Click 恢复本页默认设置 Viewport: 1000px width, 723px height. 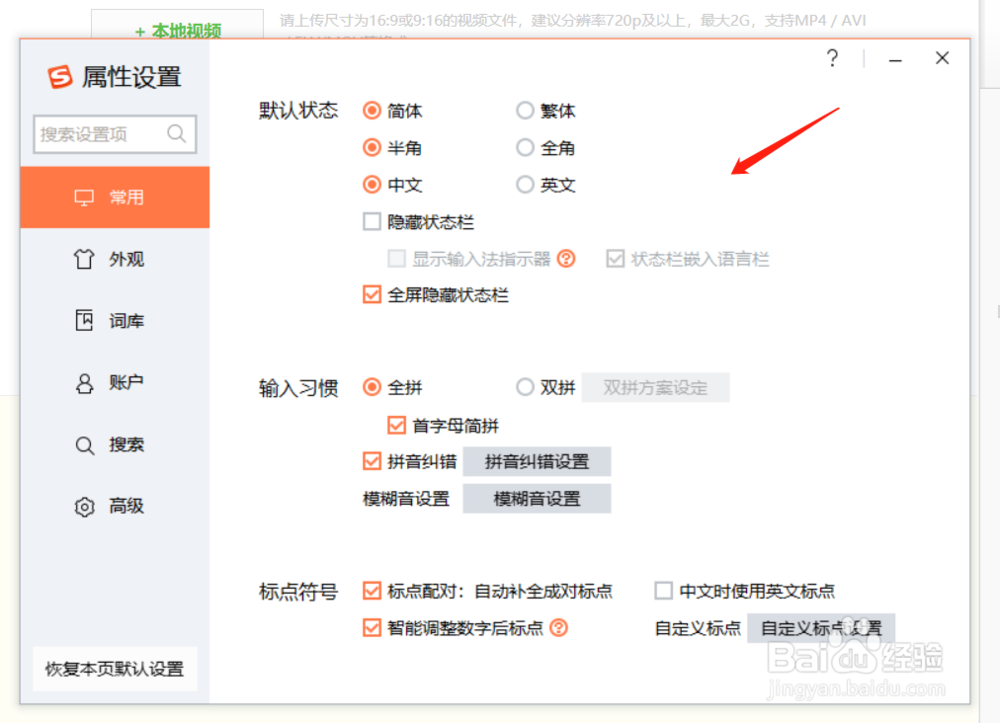[x=114, y=669]
